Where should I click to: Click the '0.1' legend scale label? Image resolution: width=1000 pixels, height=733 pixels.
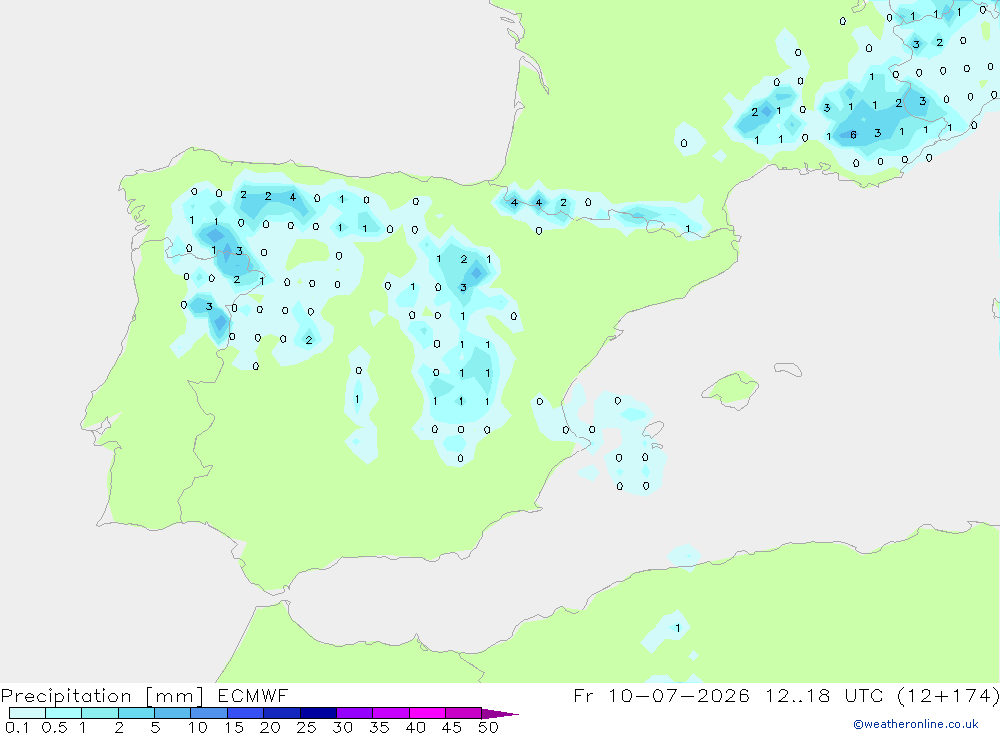coord(17,727)
